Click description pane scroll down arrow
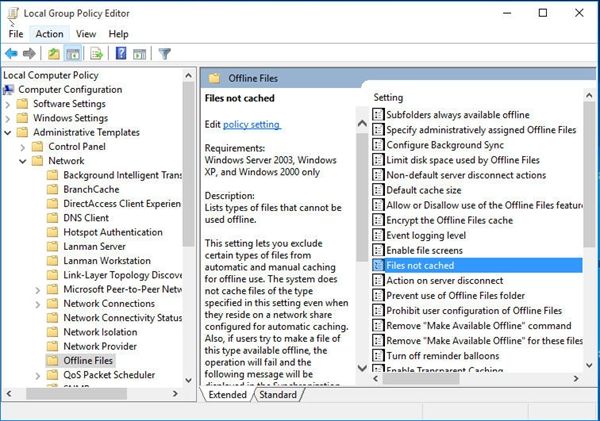The width and height of the screenshot is (600, 421). click(362, 368)
